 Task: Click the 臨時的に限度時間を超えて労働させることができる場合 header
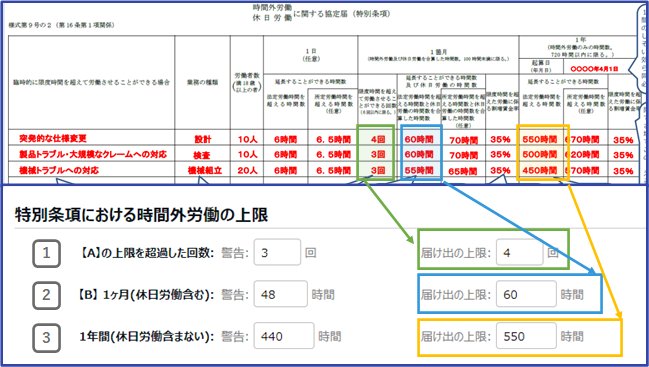coord(91,82)
